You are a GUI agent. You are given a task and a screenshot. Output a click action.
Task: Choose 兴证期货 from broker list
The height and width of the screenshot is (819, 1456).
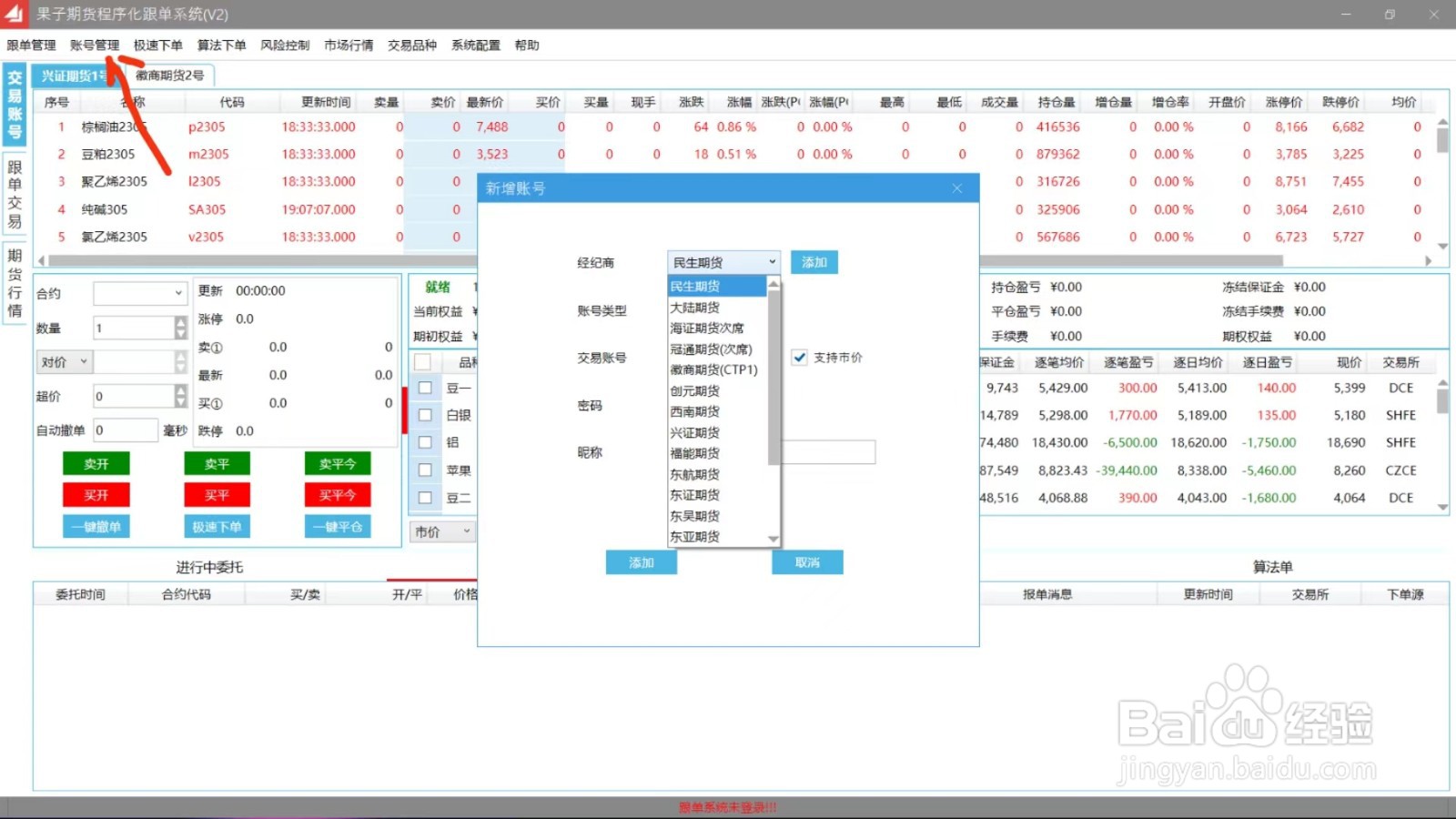point(717,433)
